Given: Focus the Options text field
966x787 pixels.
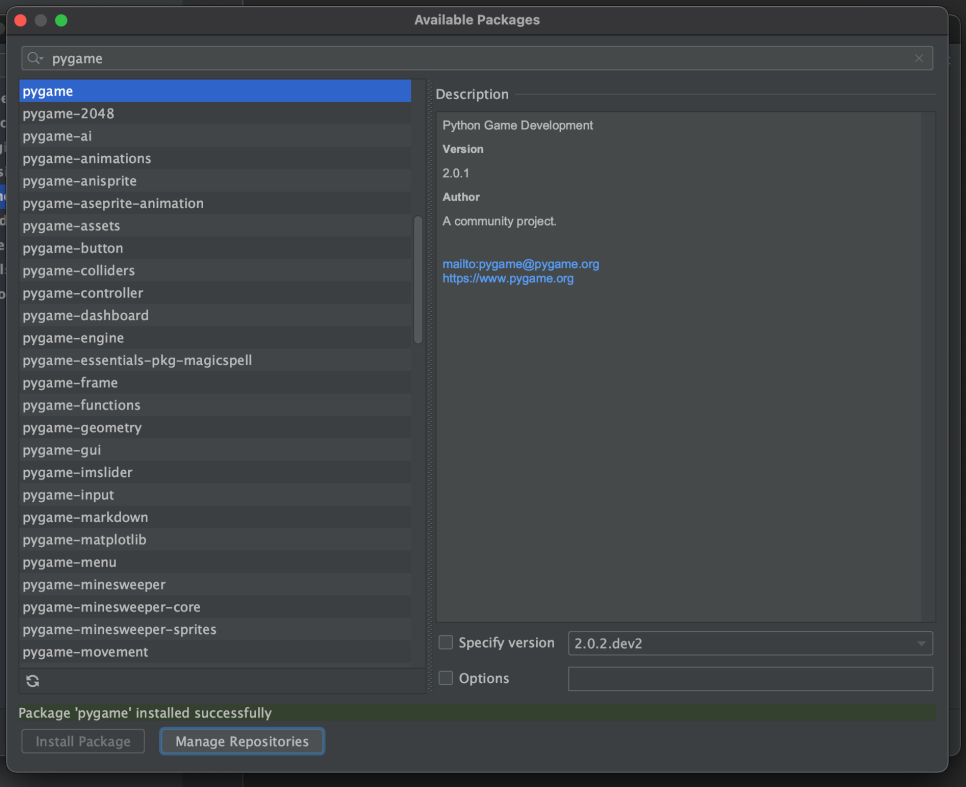Looking at the screenshot, I should [750, 679].
